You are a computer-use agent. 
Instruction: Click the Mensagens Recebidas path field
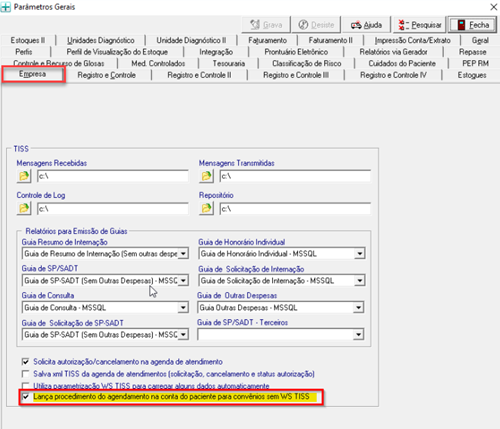(113, 176)
